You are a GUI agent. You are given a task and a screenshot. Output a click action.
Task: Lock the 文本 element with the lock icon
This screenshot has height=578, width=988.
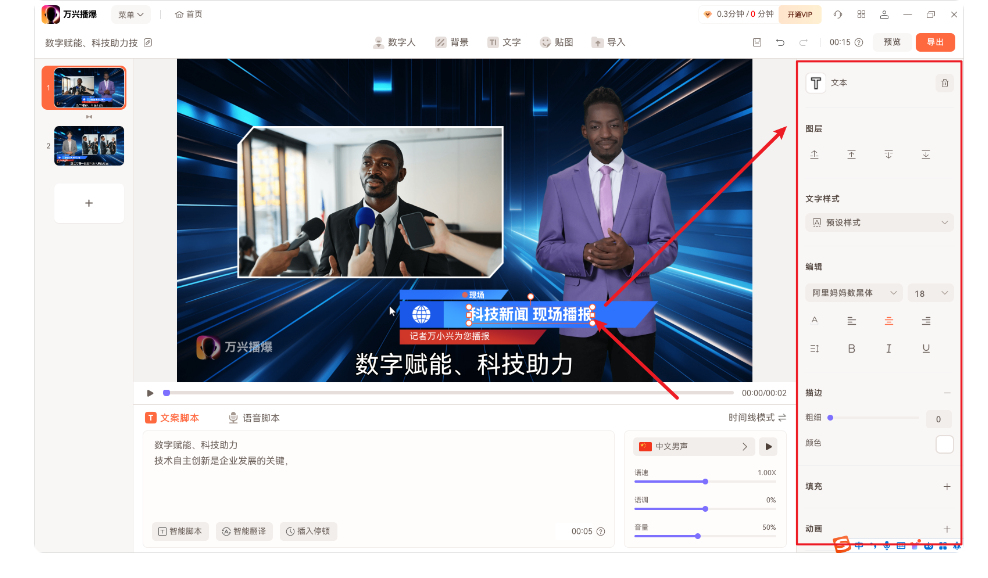click(944, 83)
